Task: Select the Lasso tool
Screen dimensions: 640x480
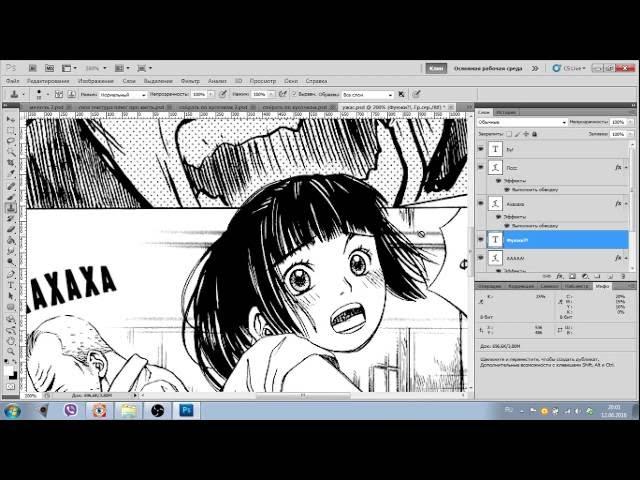Action: coord(11,141)
